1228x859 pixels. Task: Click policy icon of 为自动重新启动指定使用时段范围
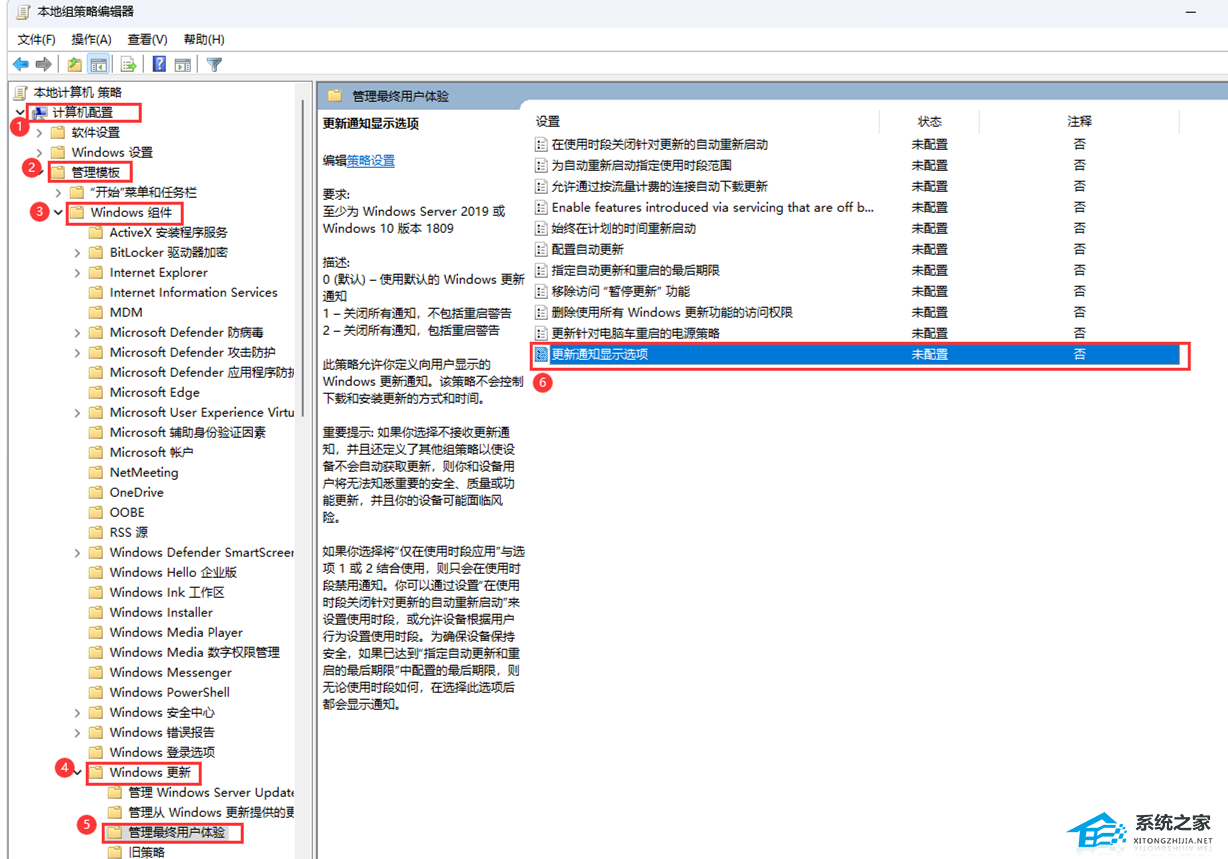(541, 165)
